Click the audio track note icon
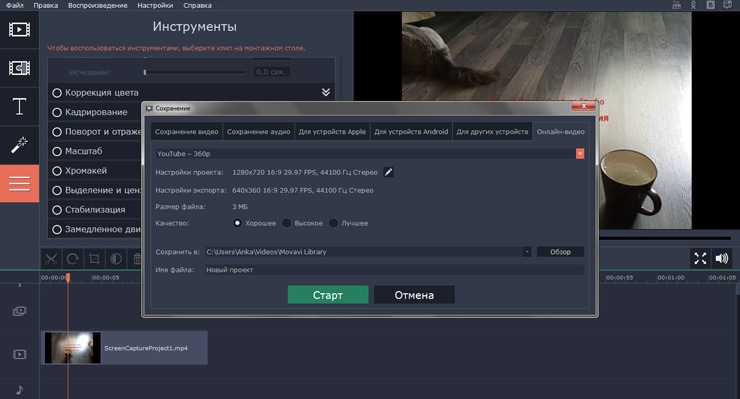Image resolution: width=740 pixels, height=399 pixels. point(19,390)
